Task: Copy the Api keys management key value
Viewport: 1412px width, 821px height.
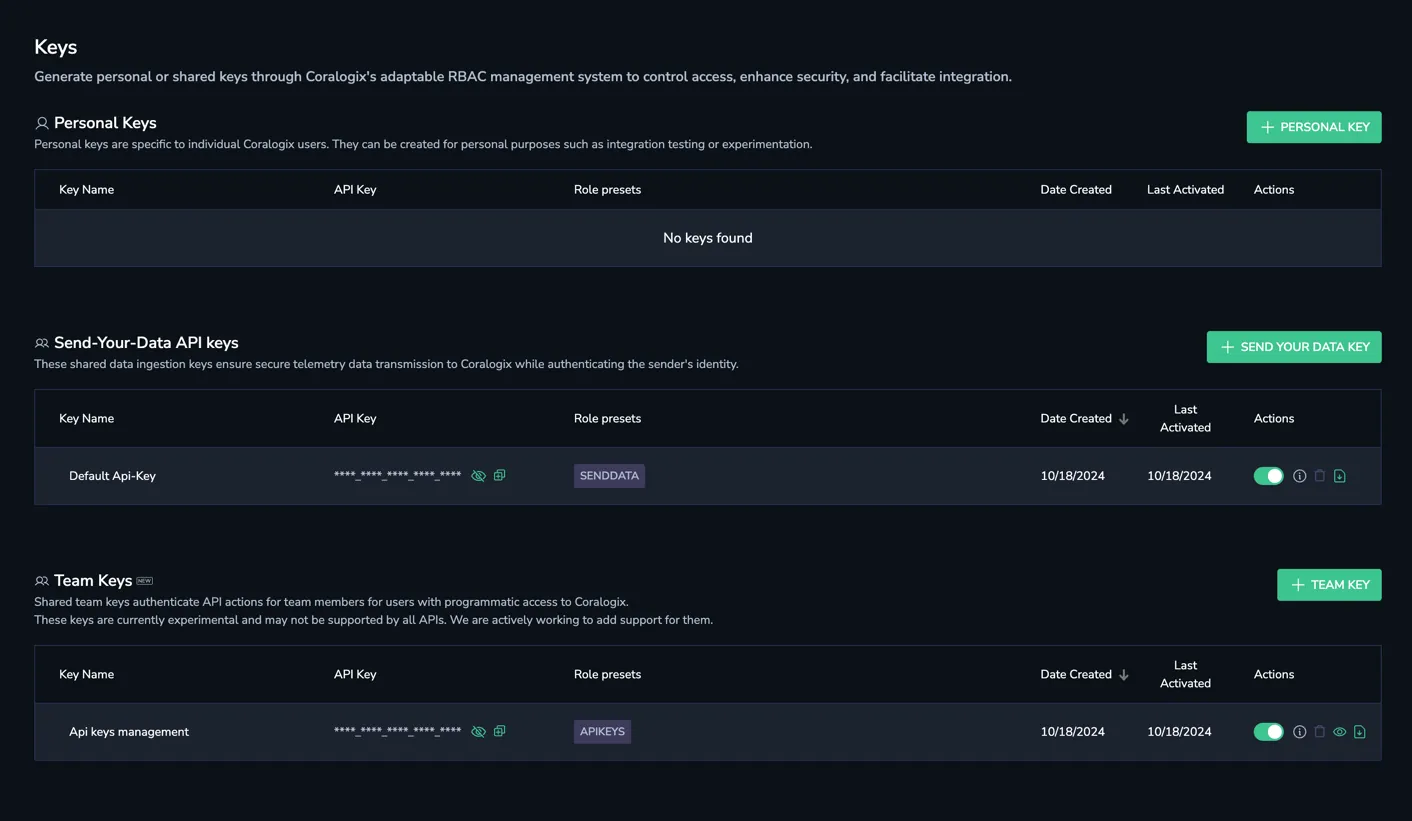Action: pyautogui.click(x=499, y=732)
